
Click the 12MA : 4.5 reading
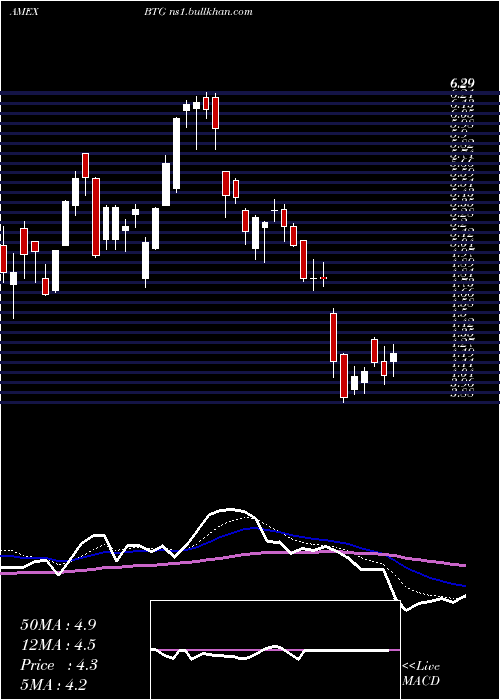[x=58, y=645]
